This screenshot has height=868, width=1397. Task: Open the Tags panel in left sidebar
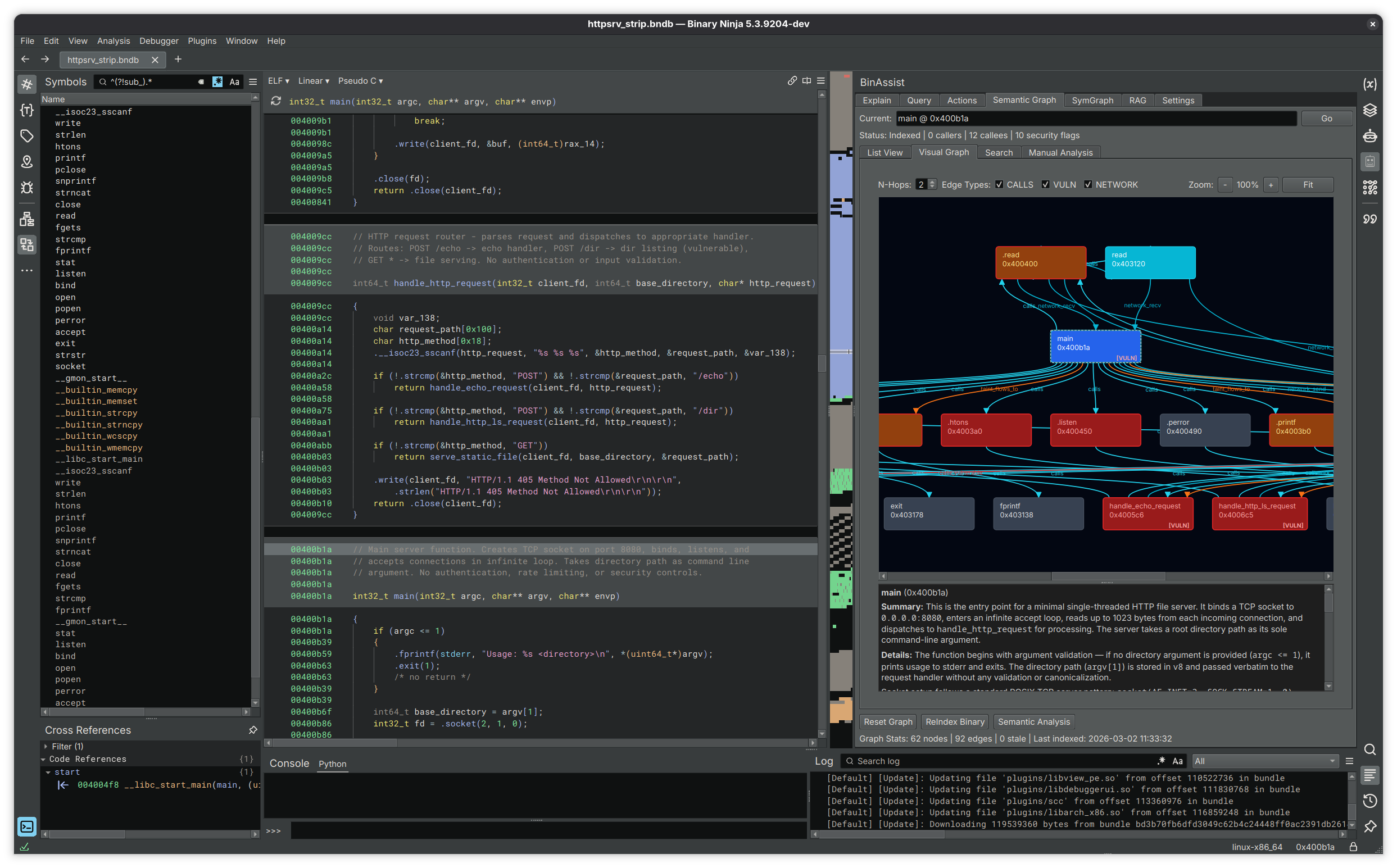pos(26,136)
